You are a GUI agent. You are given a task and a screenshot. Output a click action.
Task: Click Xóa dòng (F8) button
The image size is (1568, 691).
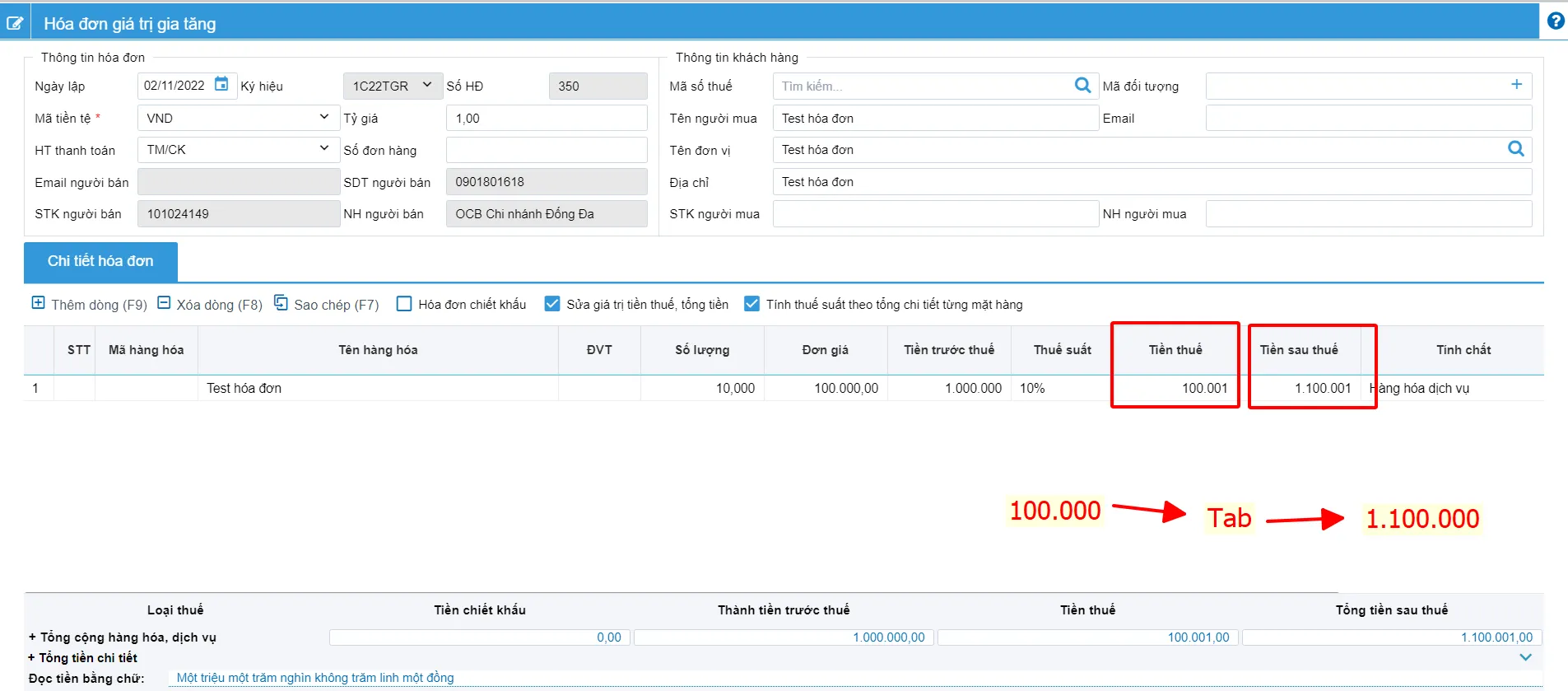click(x=210, y=304)
